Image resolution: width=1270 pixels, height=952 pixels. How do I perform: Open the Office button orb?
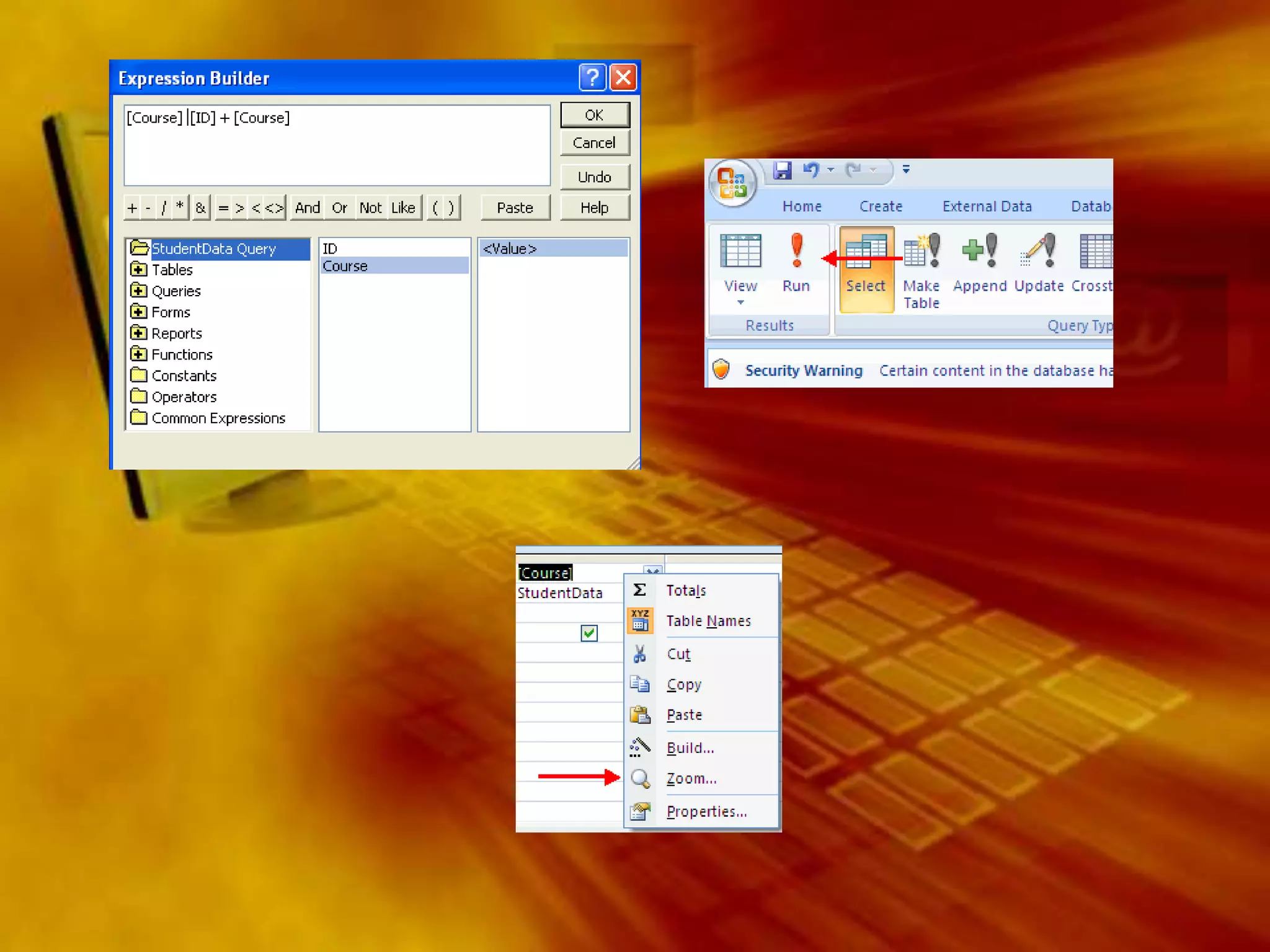point(732,183)
